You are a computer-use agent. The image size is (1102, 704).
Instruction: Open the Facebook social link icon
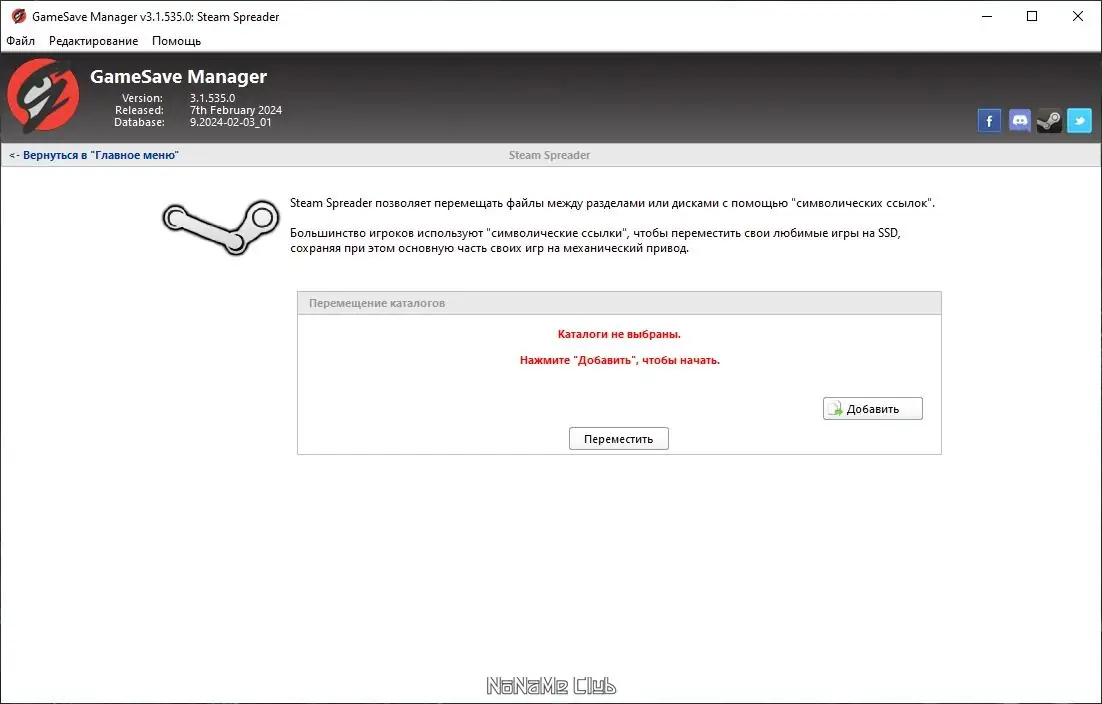click(x=989, y=121)
